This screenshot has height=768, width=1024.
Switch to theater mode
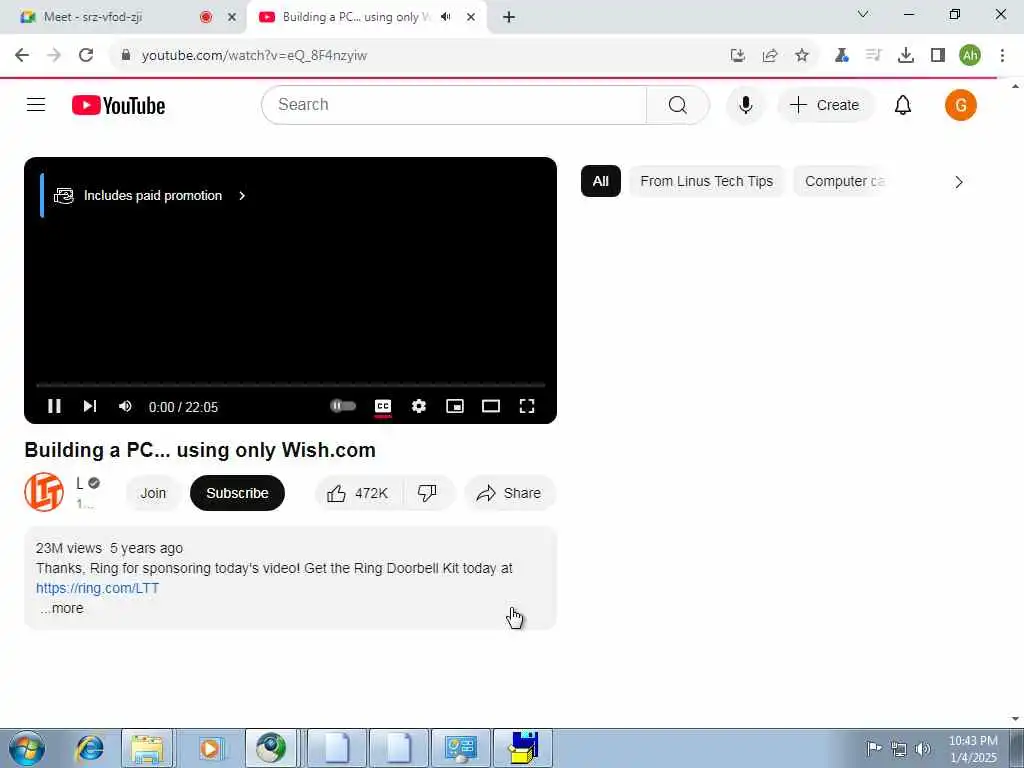pos(491,406)
